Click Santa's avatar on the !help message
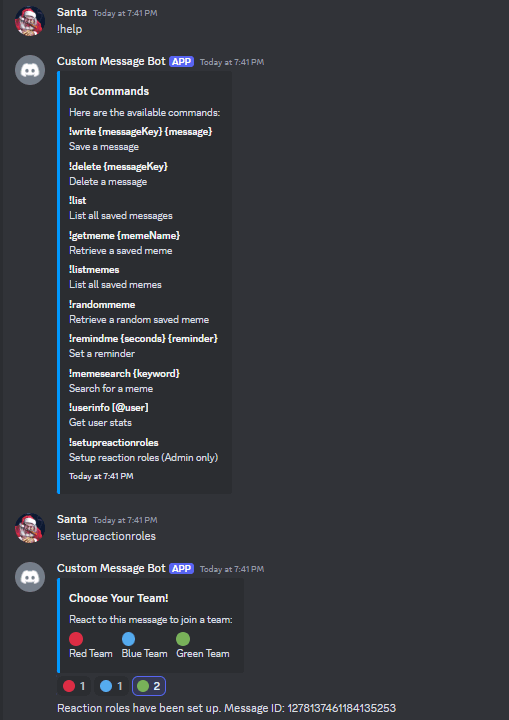This screenshot has height=720, width=509. (30, 21)
